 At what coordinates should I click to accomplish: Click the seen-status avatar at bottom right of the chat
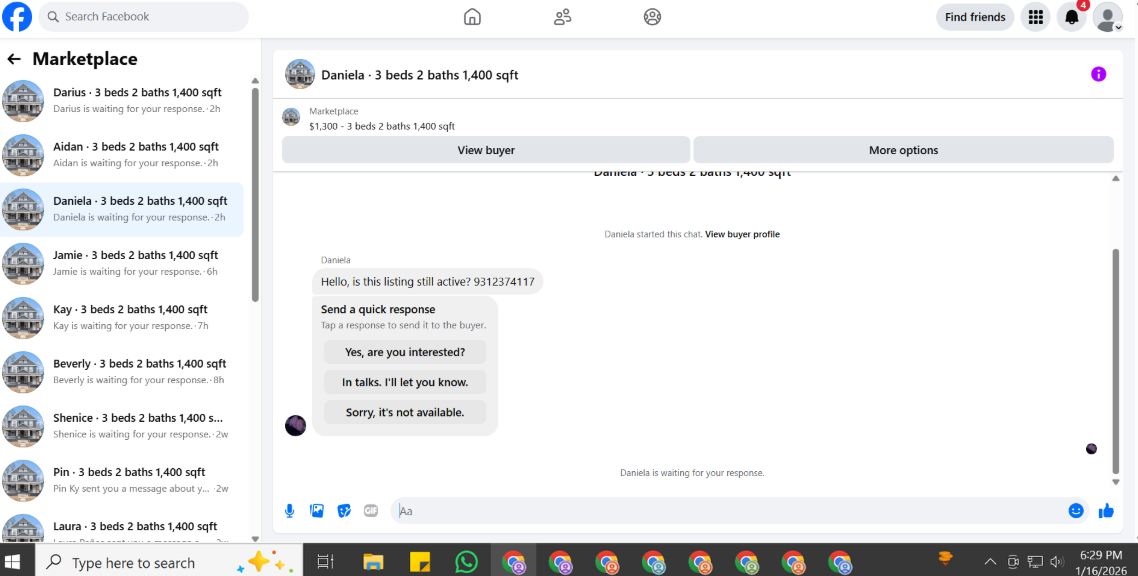[1091, 449]
